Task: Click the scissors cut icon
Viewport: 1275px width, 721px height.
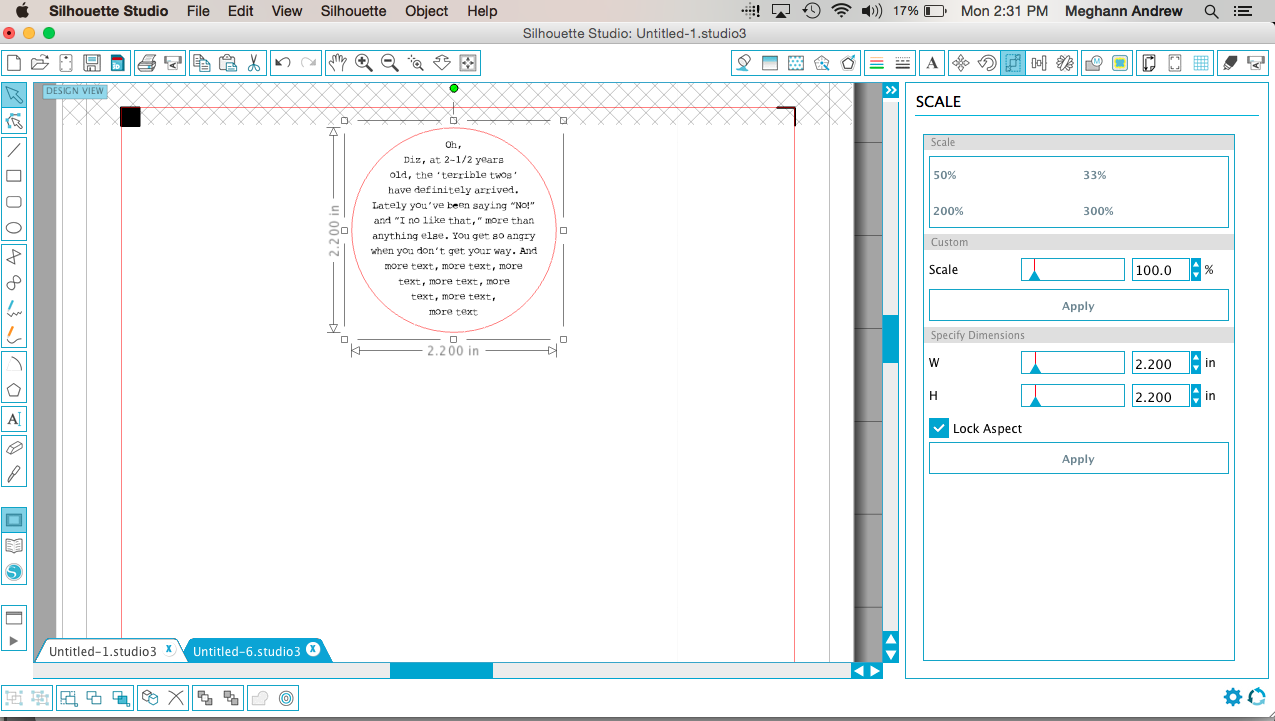Action: point(254,63)
